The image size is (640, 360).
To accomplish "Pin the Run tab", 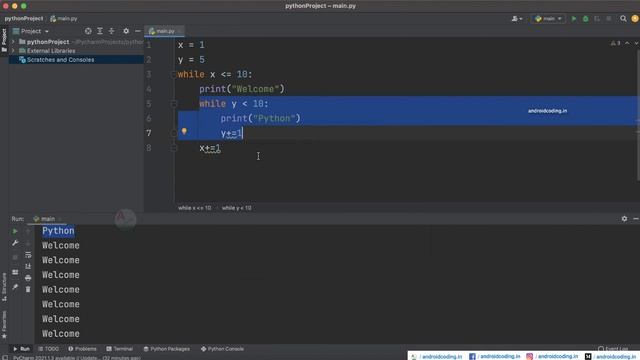I will point(15,287).
